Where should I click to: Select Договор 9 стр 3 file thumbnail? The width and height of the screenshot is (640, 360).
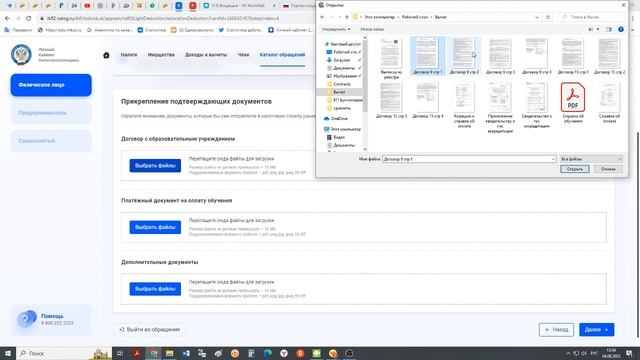pyautogui.click(x=500, y=56)
